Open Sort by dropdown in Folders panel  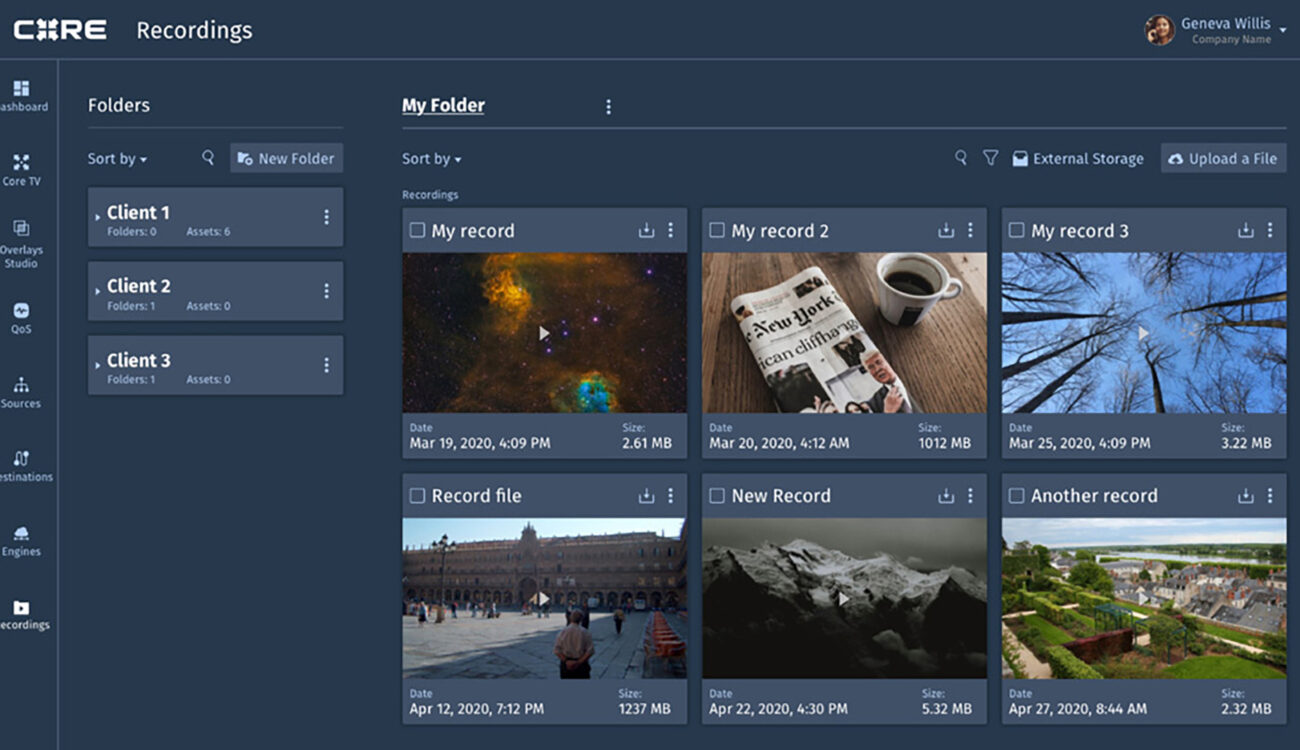coord(117,158)
